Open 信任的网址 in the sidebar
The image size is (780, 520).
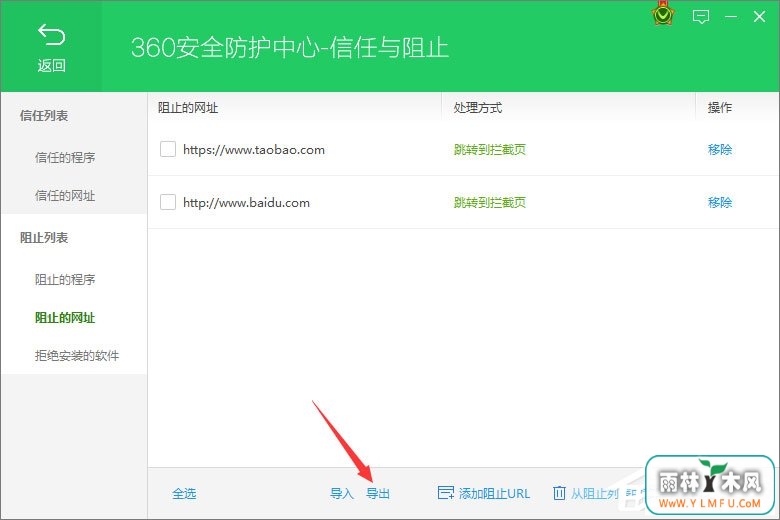click(x=65, y=196)
